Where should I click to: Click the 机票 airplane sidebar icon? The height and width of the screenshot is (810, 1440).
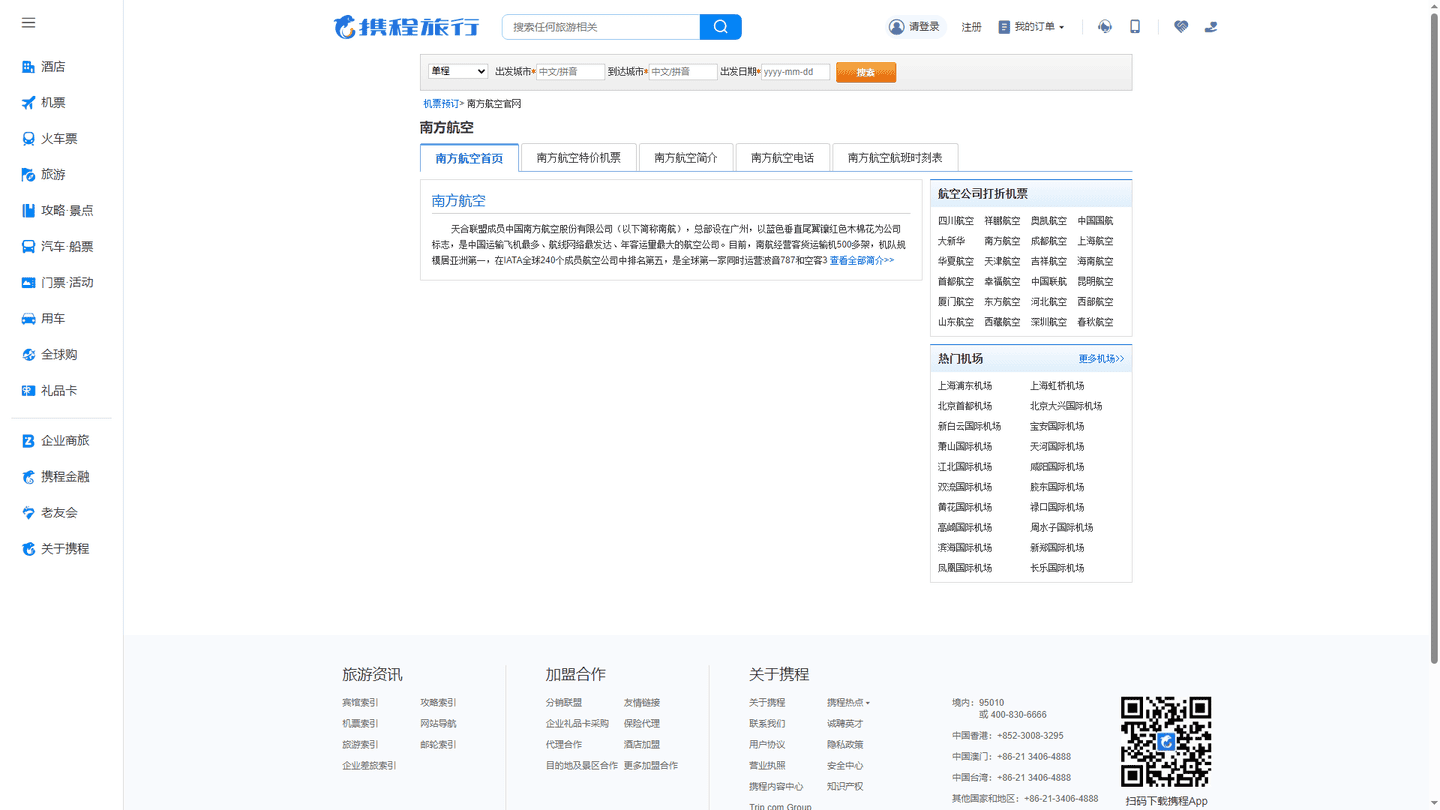pyautogui.click(x=28, y=103)
